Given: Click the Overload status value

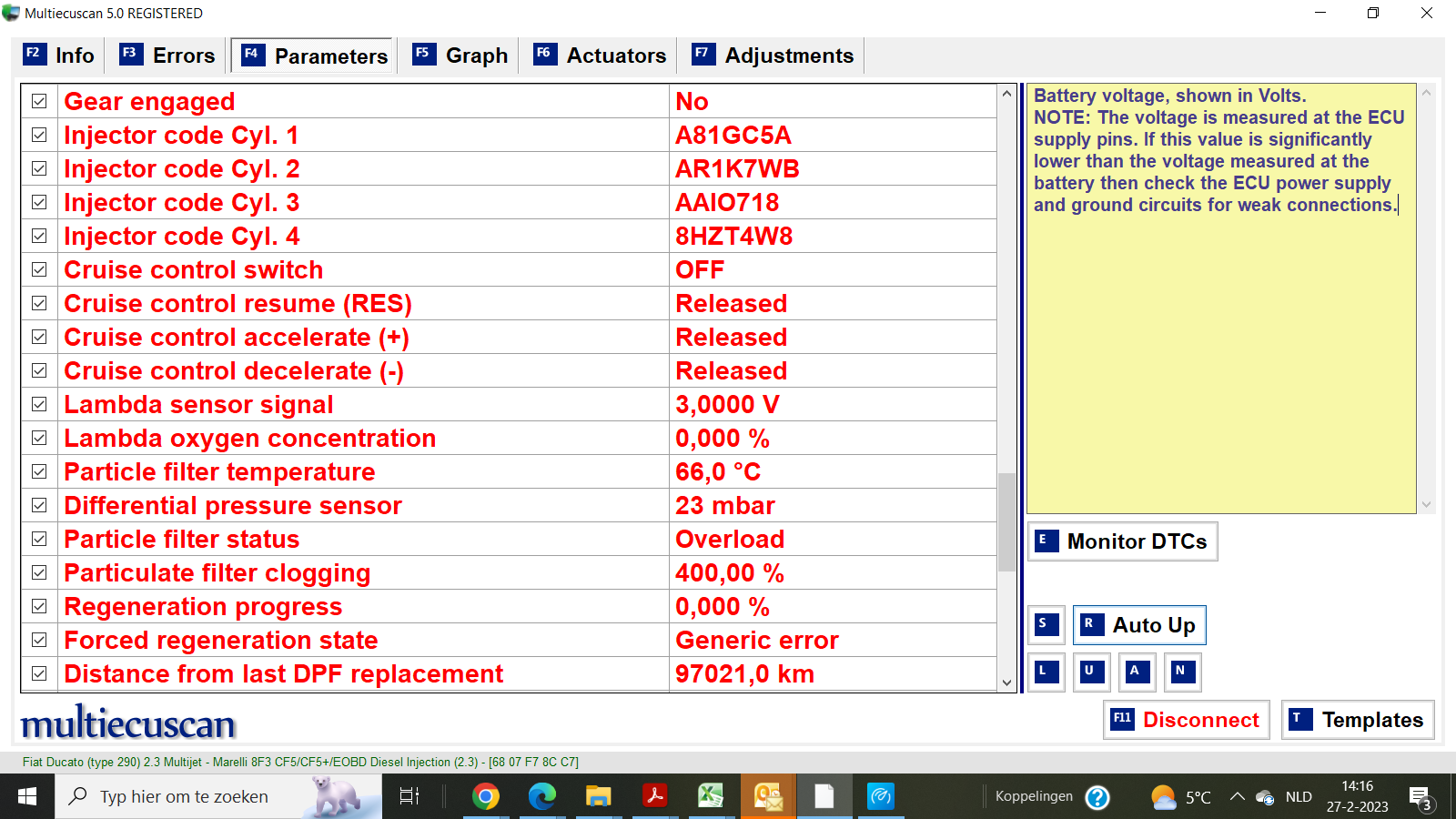Looking at the screenshot, I should 730,540.
